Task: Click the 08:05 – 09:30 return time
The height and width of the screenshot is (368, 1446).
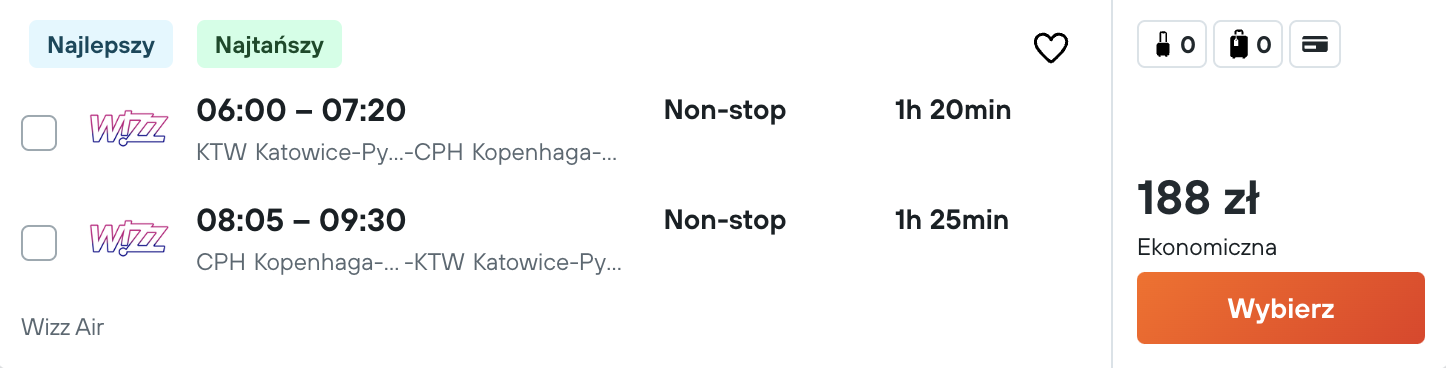Action: pos(301,220)
